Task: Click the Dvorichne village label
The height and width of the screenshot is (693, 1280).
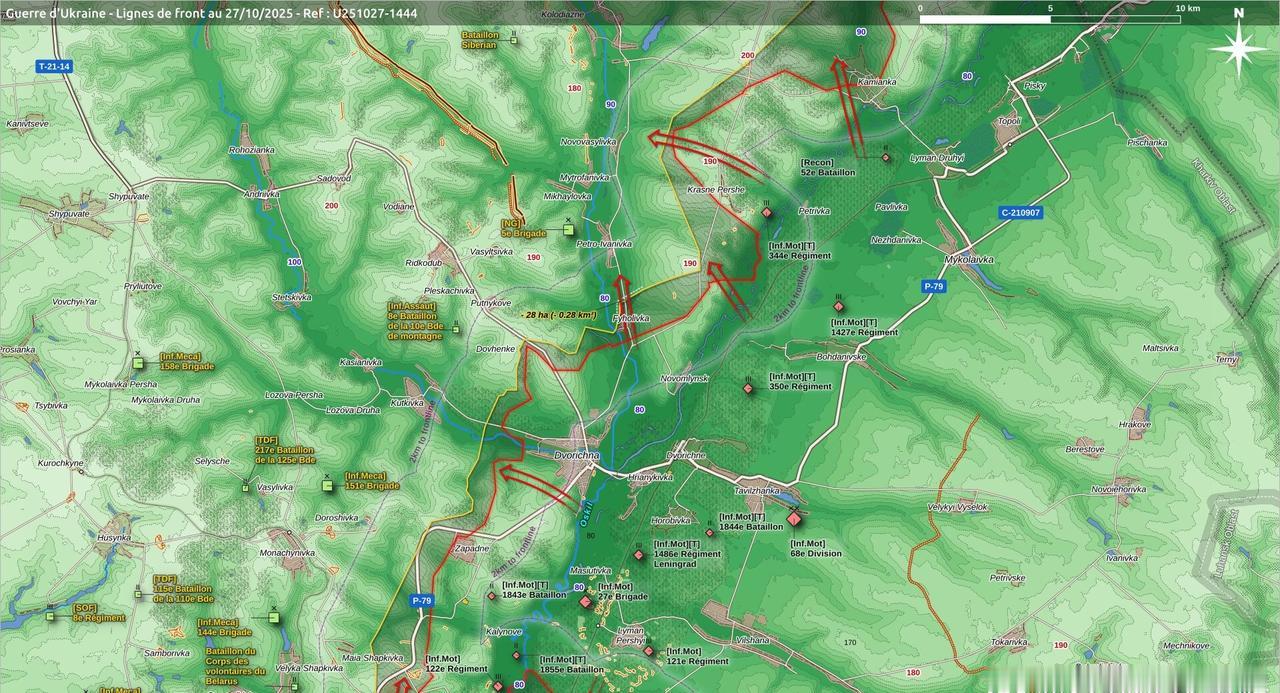Action: click(686, 455)
